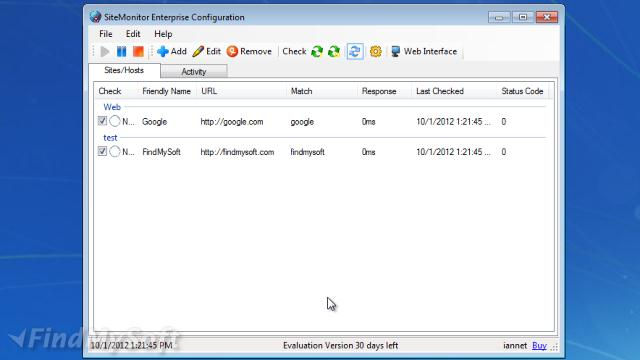Click the Buy link in status bar
The image size is (640, 360).
[x=539, y=346]
